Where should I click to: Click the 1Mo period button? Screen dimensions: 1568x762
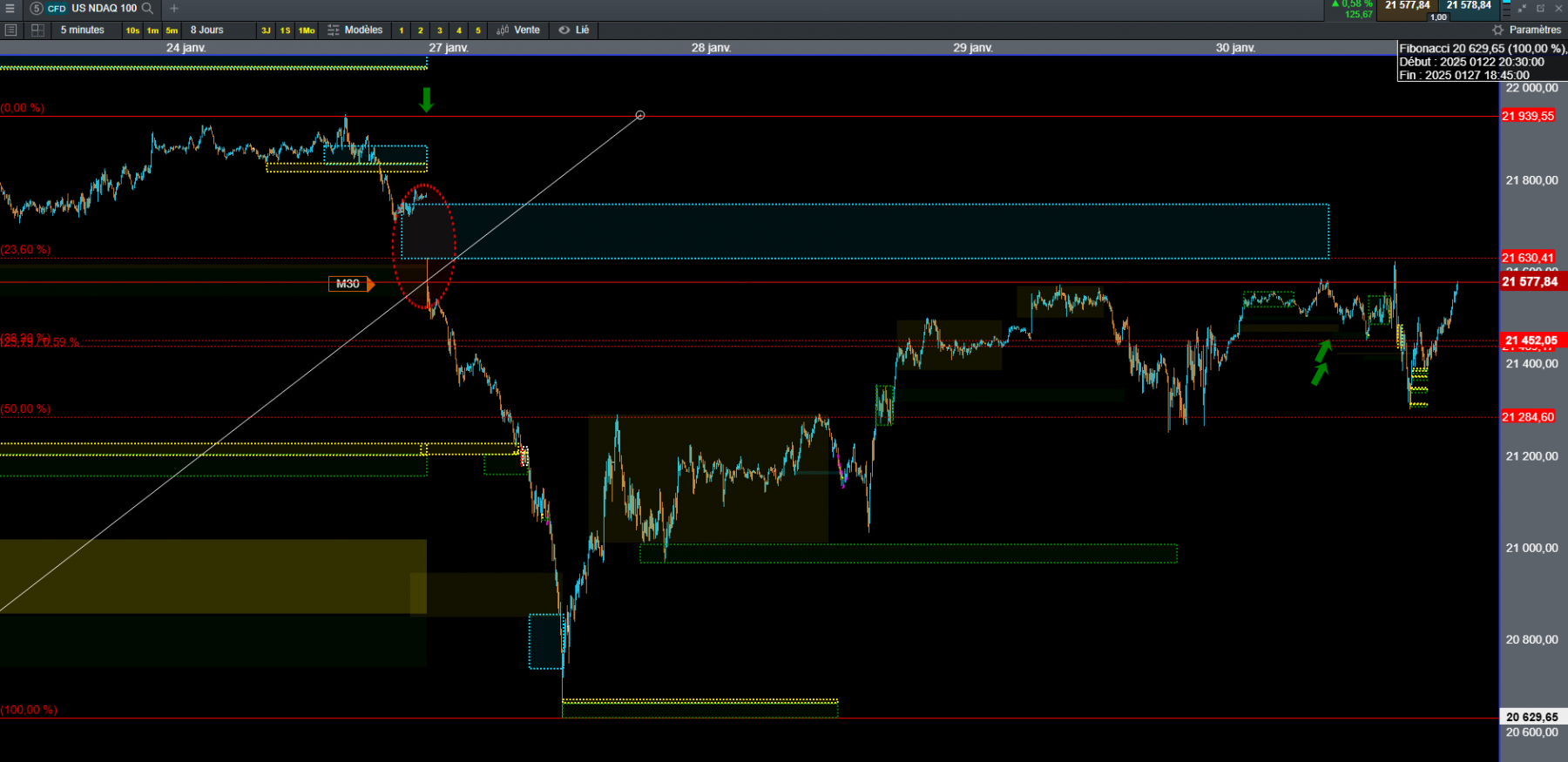point(307,30)
